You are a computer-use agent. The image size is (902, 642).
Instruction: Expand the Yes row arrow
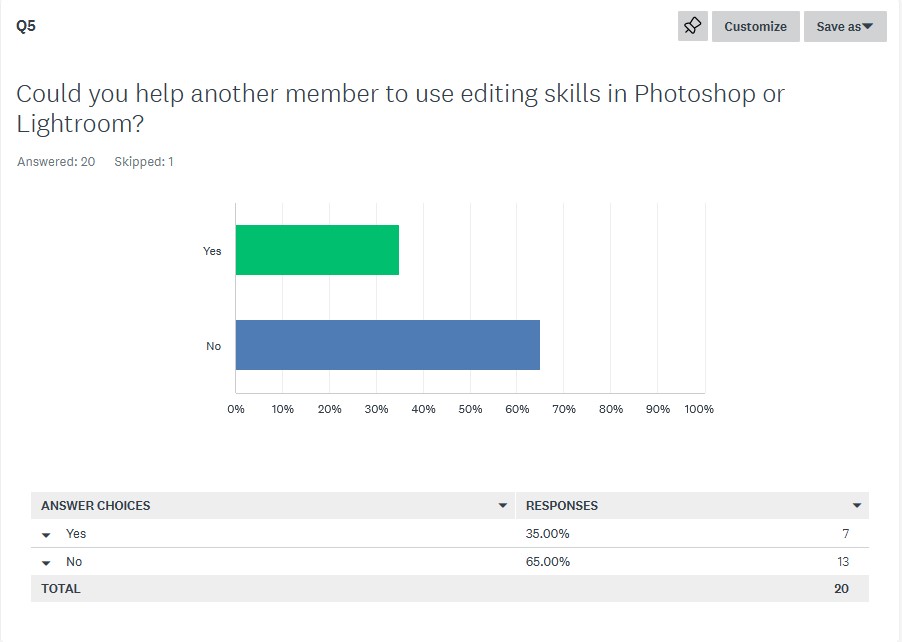tap(46, 535)
